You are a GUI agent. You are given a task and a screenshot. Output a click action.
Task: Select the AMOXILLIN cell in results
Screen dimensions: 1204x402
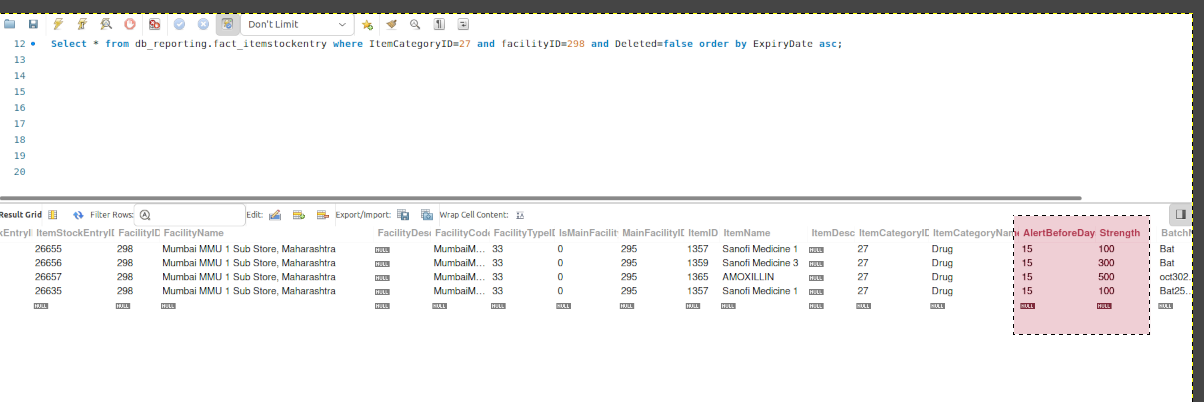click(749, 277)
